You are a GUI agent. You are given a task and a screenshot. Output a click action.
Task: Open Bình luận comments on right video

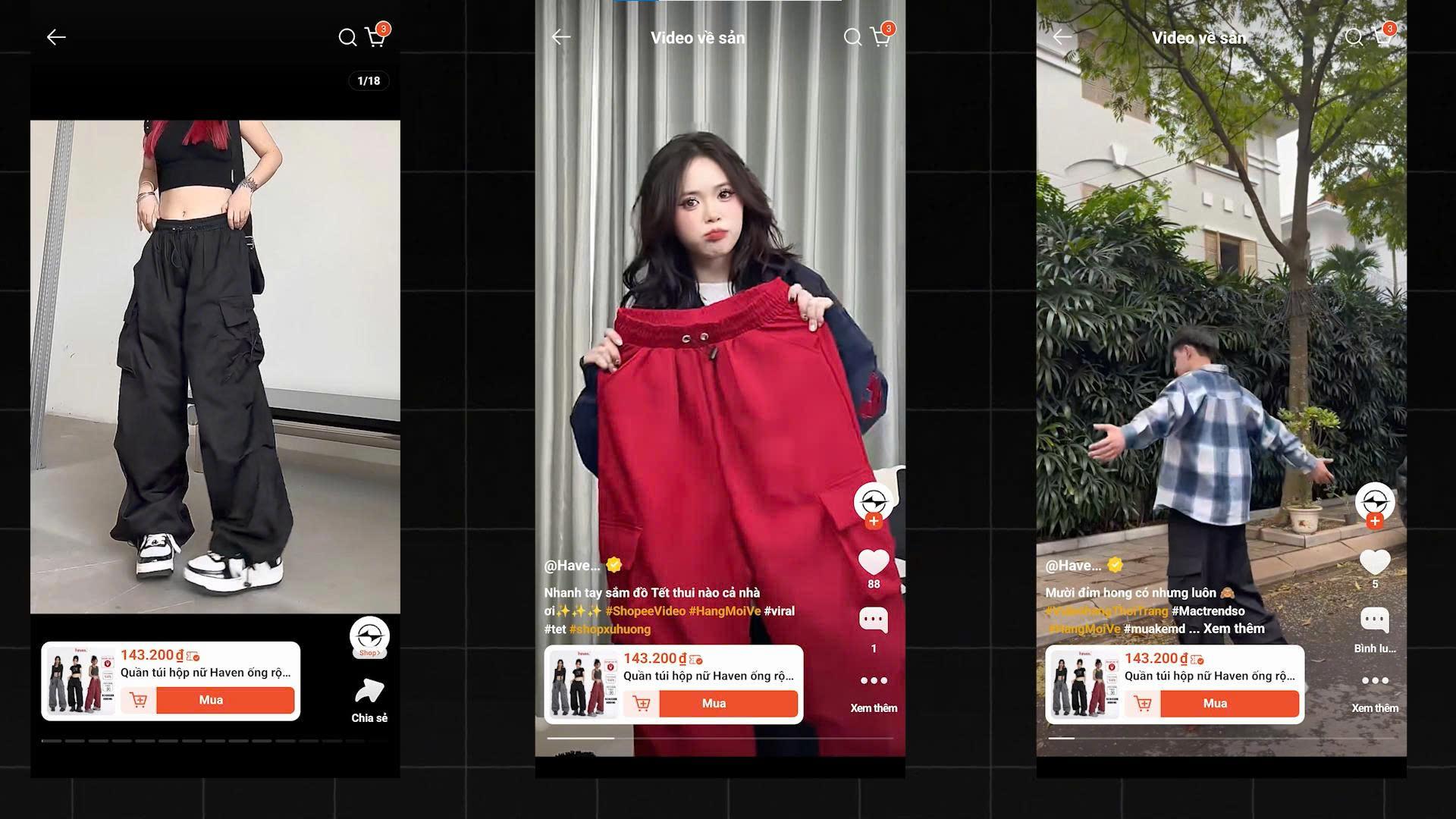(1374, 620)
